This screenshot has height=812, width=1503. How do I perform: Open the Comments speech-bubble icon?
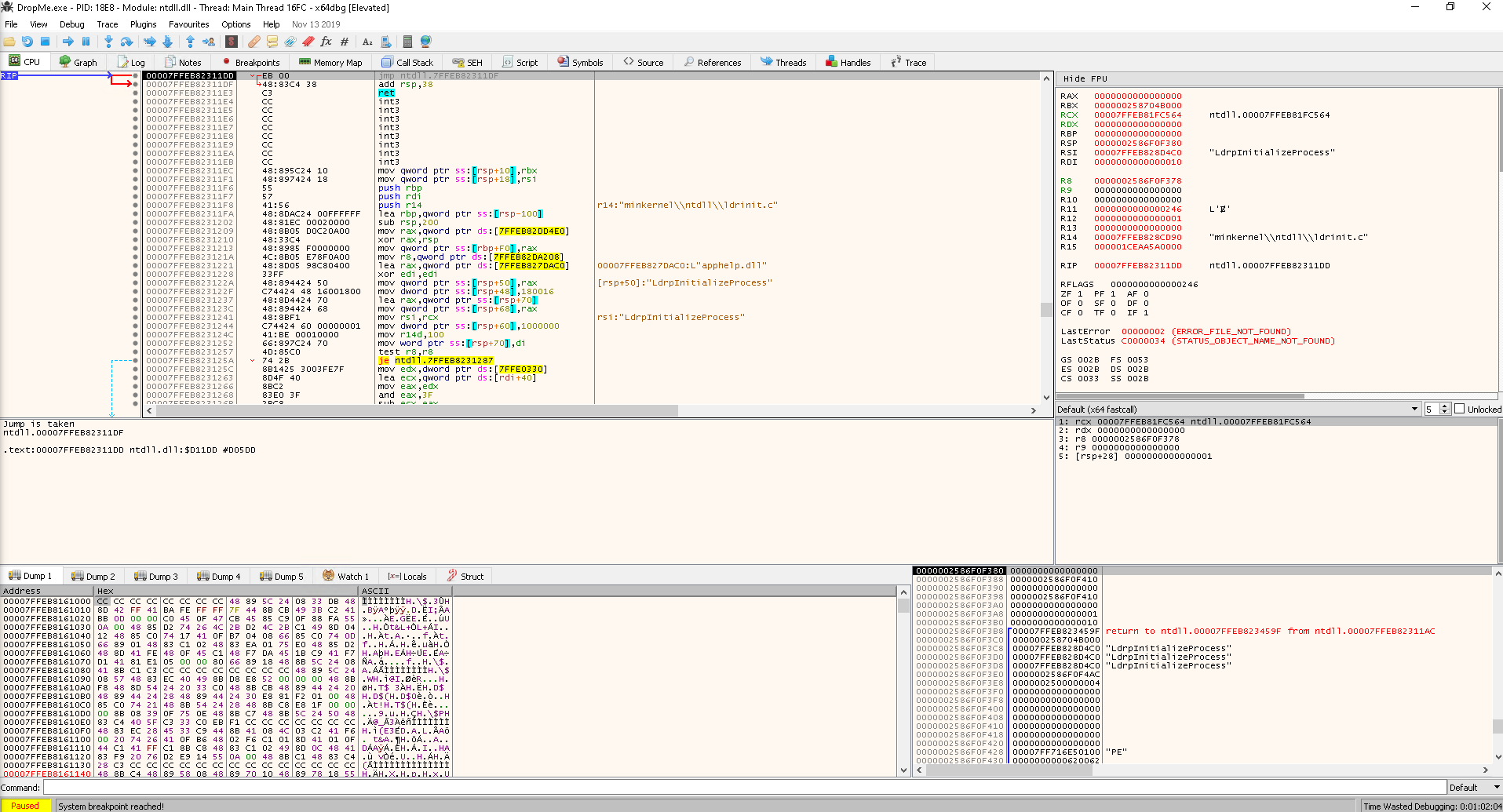click(x=272, y=42)
